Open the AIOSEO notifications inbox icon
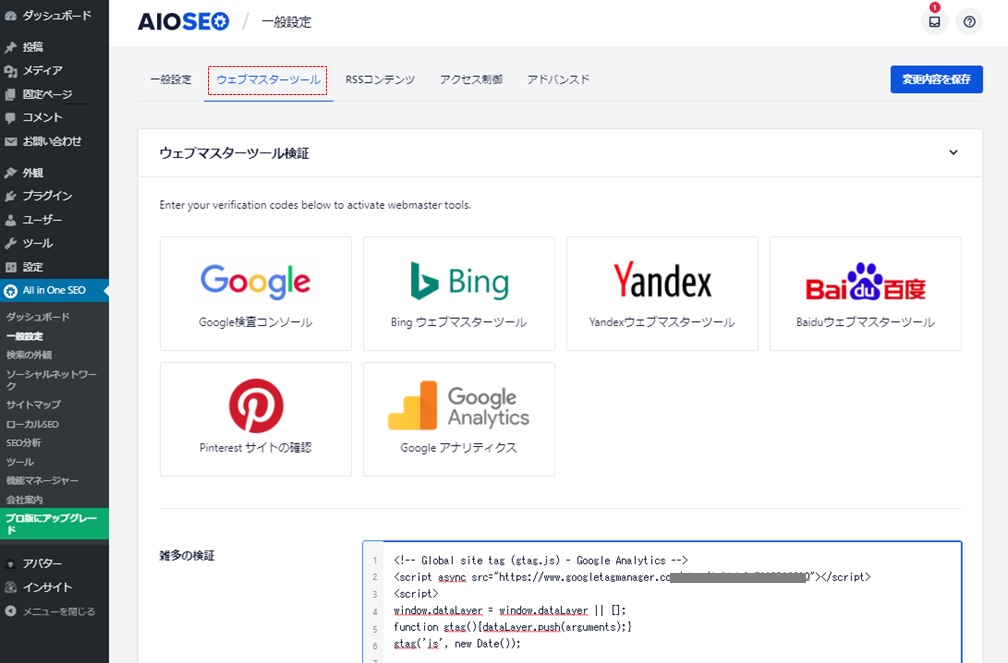The image size is (1008, 663). click(934, 22)
